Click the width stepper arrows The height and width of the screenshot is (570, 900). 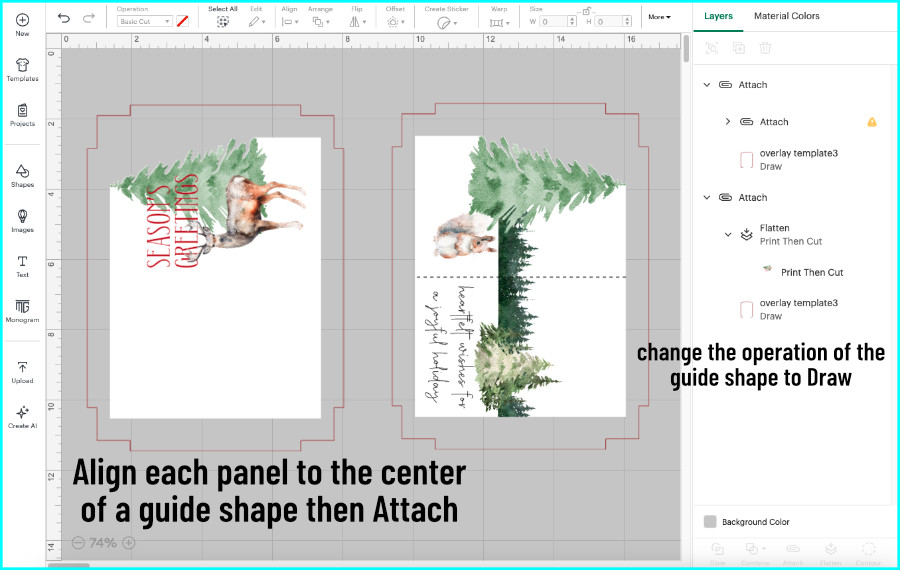(x=572, y=21)
